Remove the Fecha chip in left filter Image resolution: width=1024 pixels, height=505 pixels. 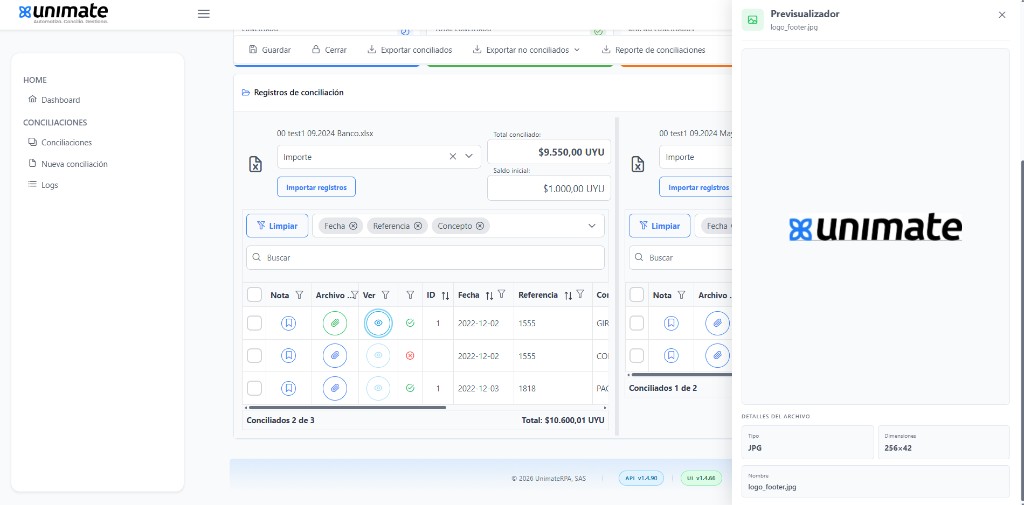point(353,226)
